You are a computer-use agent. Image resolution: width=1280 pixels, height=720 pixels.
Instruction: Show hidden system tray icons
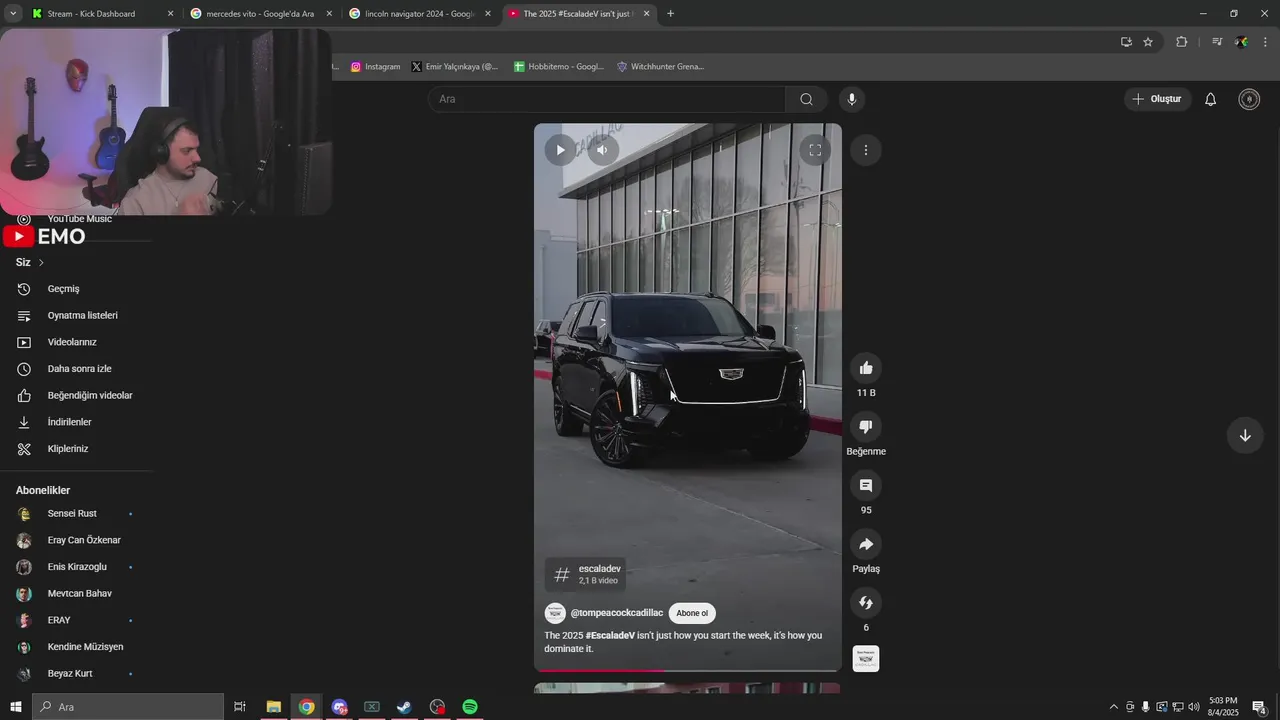[1114, 707]
